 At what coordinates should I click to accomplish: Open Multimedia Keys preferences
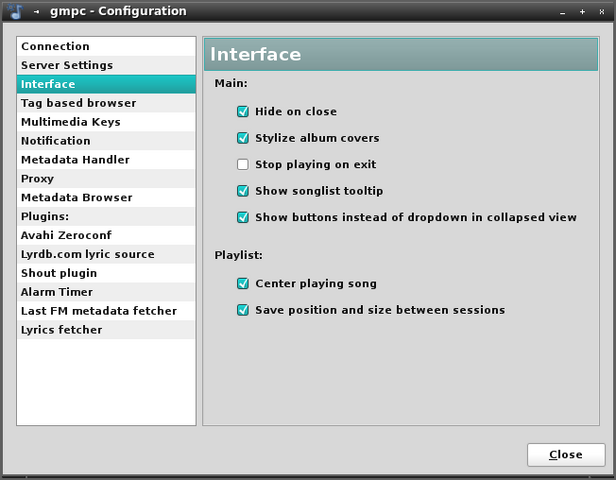(106, 122)
